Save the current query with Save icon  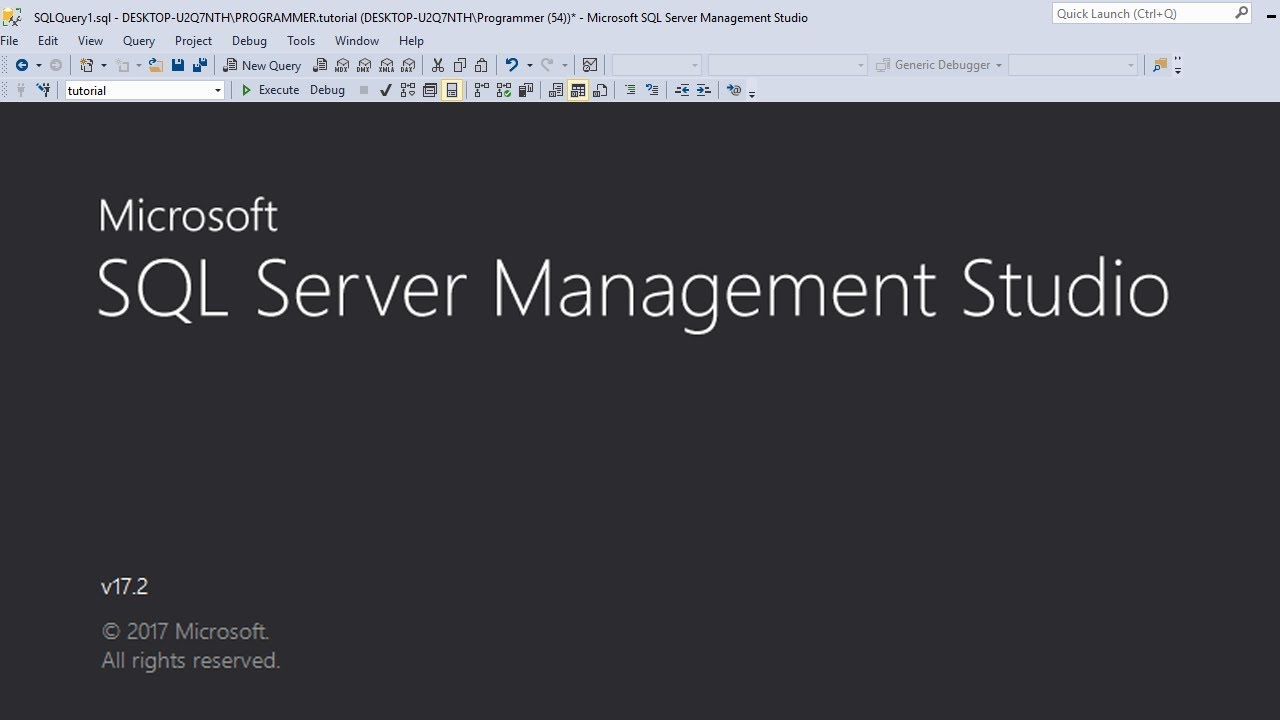(x=178, y=65)
